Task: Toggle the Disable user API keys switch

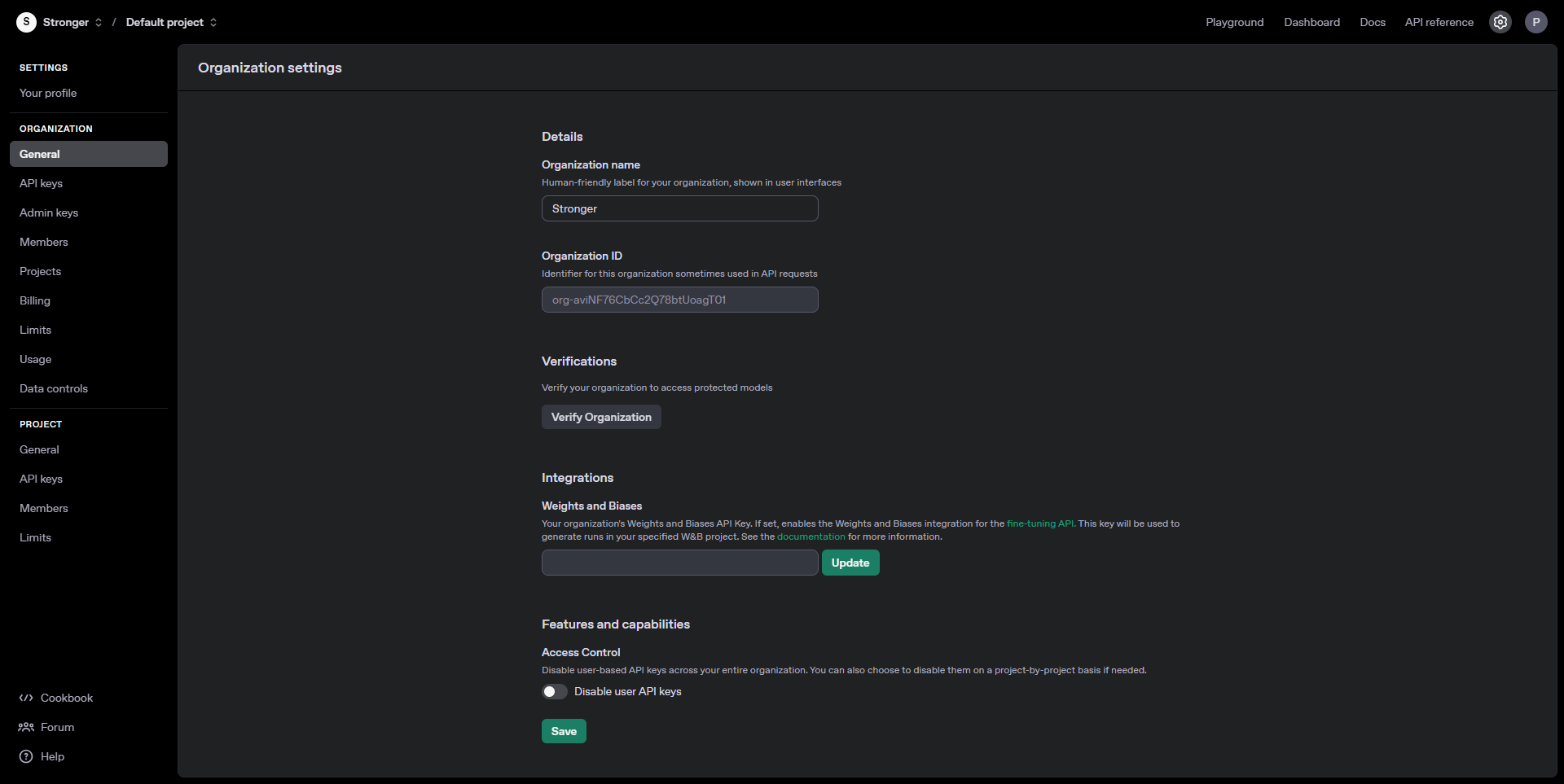Action: point(555,691)
